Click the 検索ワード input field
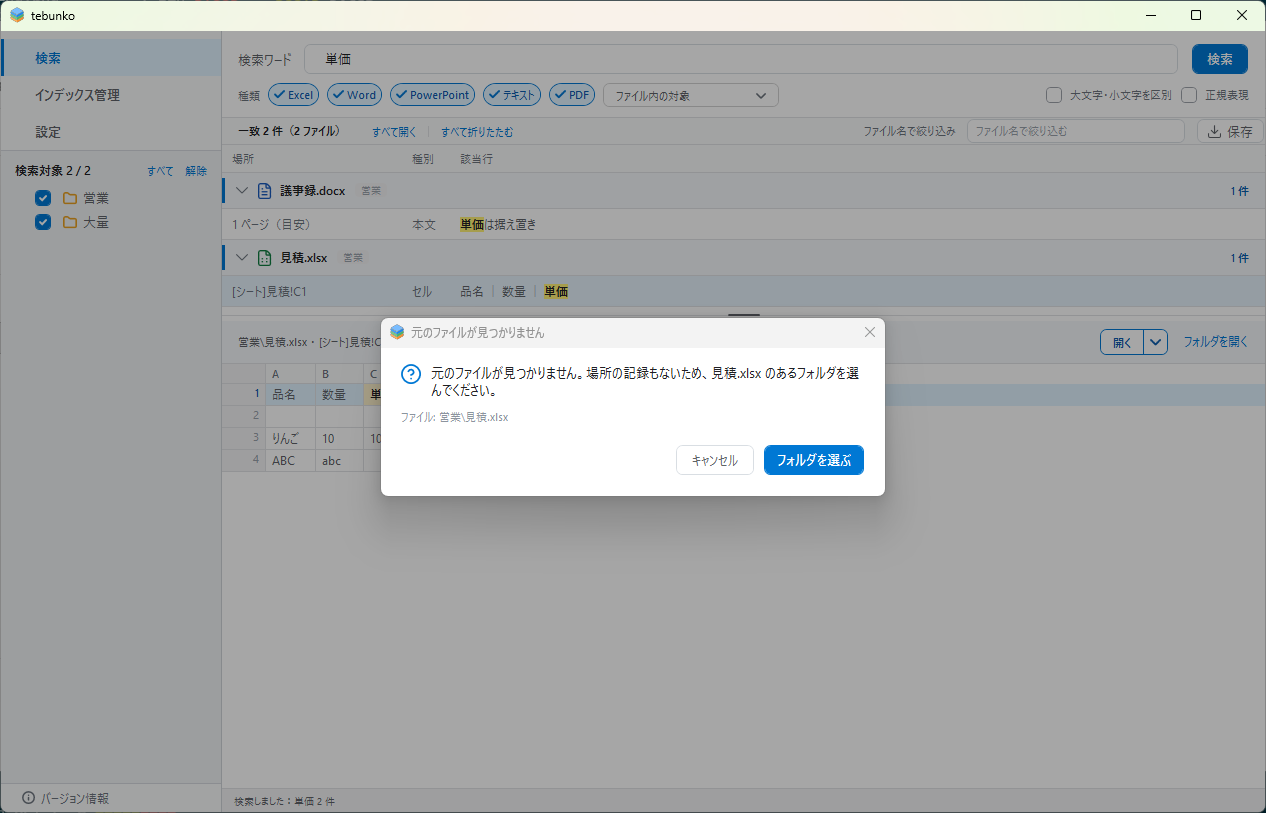1266x813 pixels. tap(740, 59)
